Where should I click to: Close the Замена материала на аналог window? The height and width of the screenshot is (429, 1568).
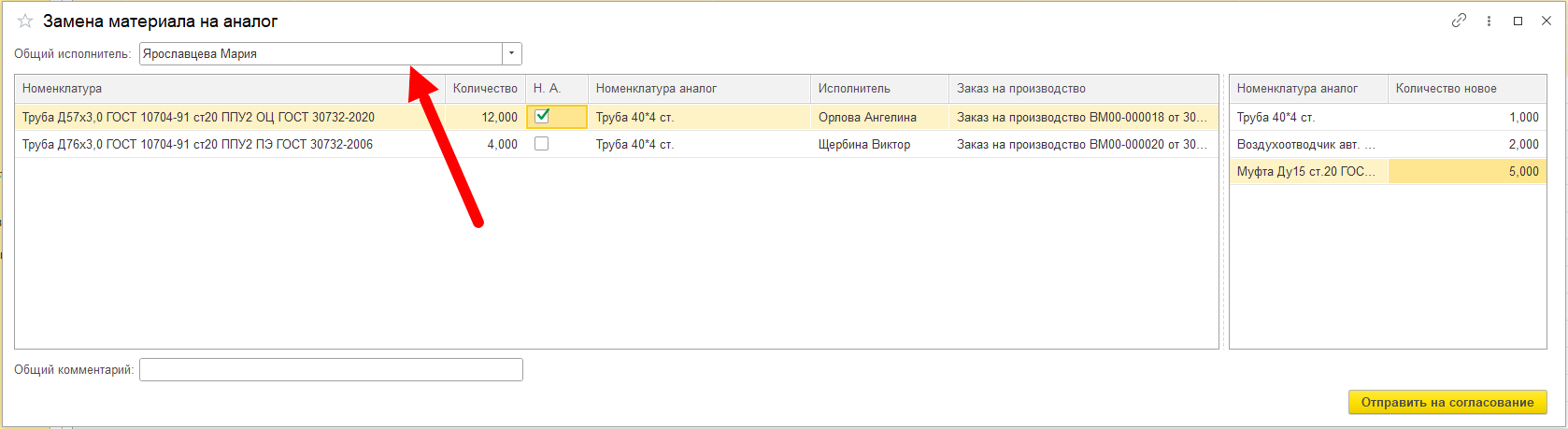pyautogui.click(x=1546, y=21)
